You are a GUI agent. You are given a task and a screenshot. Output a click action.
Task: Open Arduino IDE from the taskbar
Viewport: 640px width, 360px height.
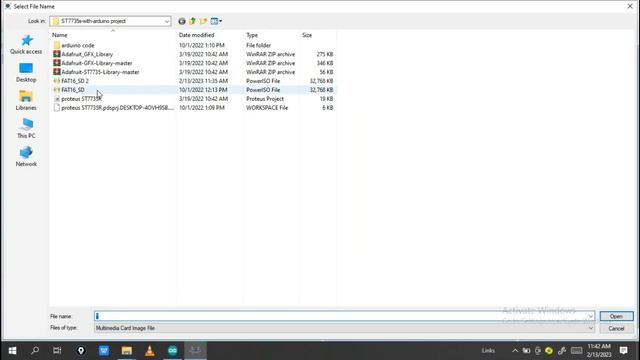point(173,351)
